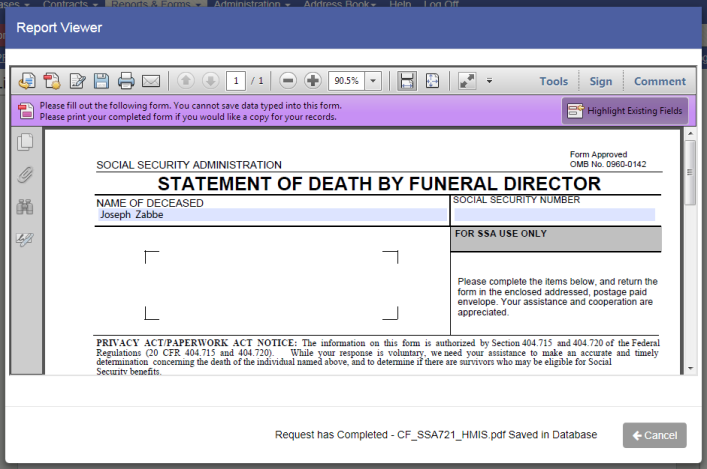Click Help menu behind dialog

coord(400,4)
